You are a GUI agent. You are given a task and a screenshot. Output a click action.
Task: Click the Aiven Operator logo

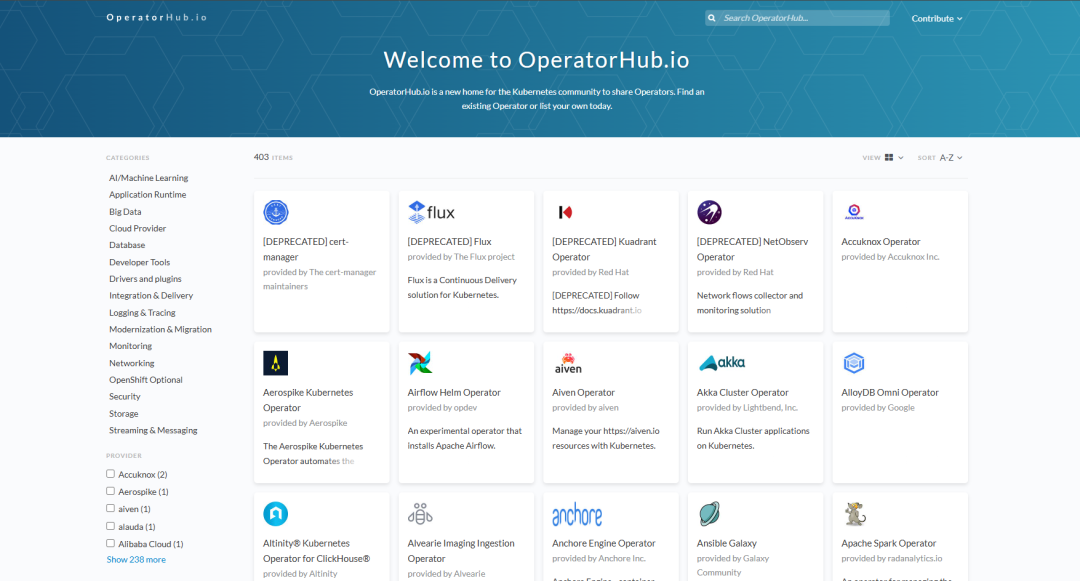(x=568, y=363)
